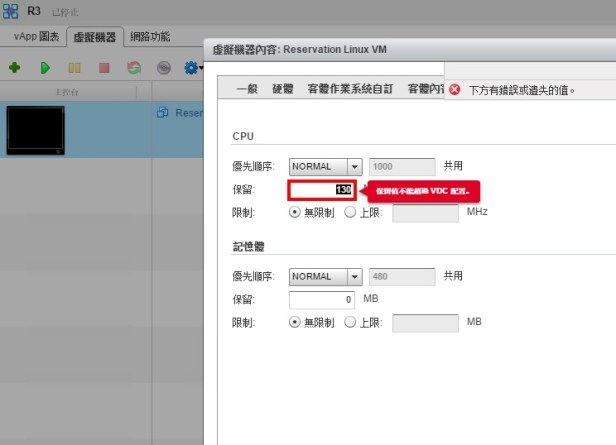Open the 硬體 tab in dialog

(283, 89)
